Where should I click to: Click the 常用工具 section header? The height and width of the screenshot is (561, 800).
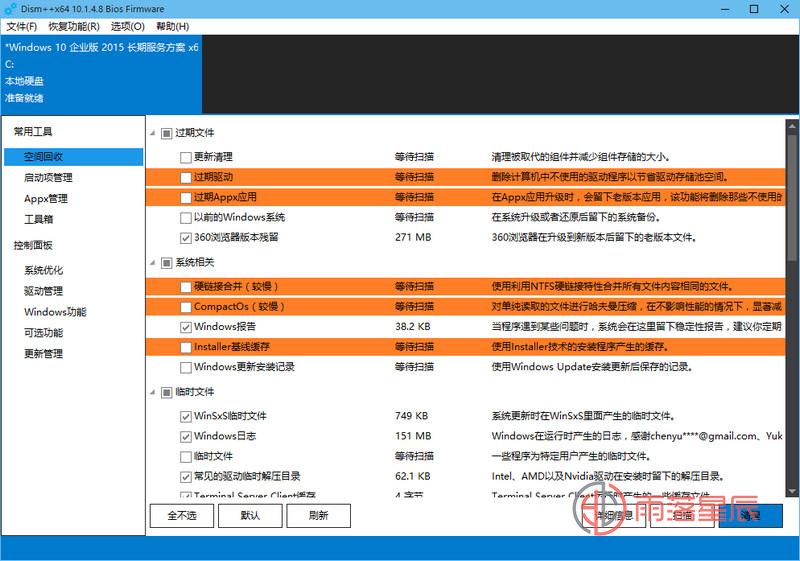[x=33, y=132]
